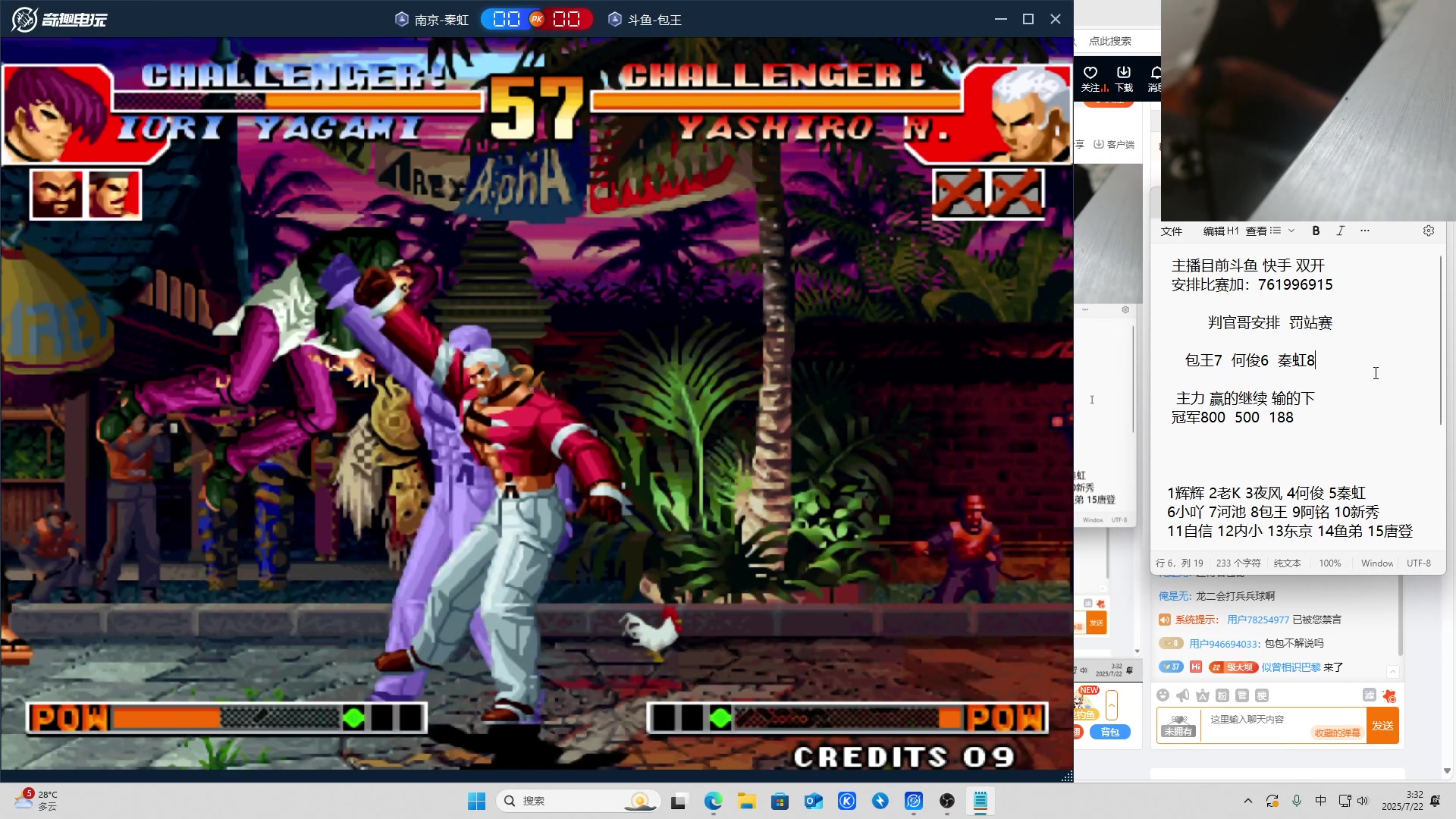Viewport: 1456px width, 819px height.
Task: Open File Explorer from taskbar
Action: (x=747, y=801)
